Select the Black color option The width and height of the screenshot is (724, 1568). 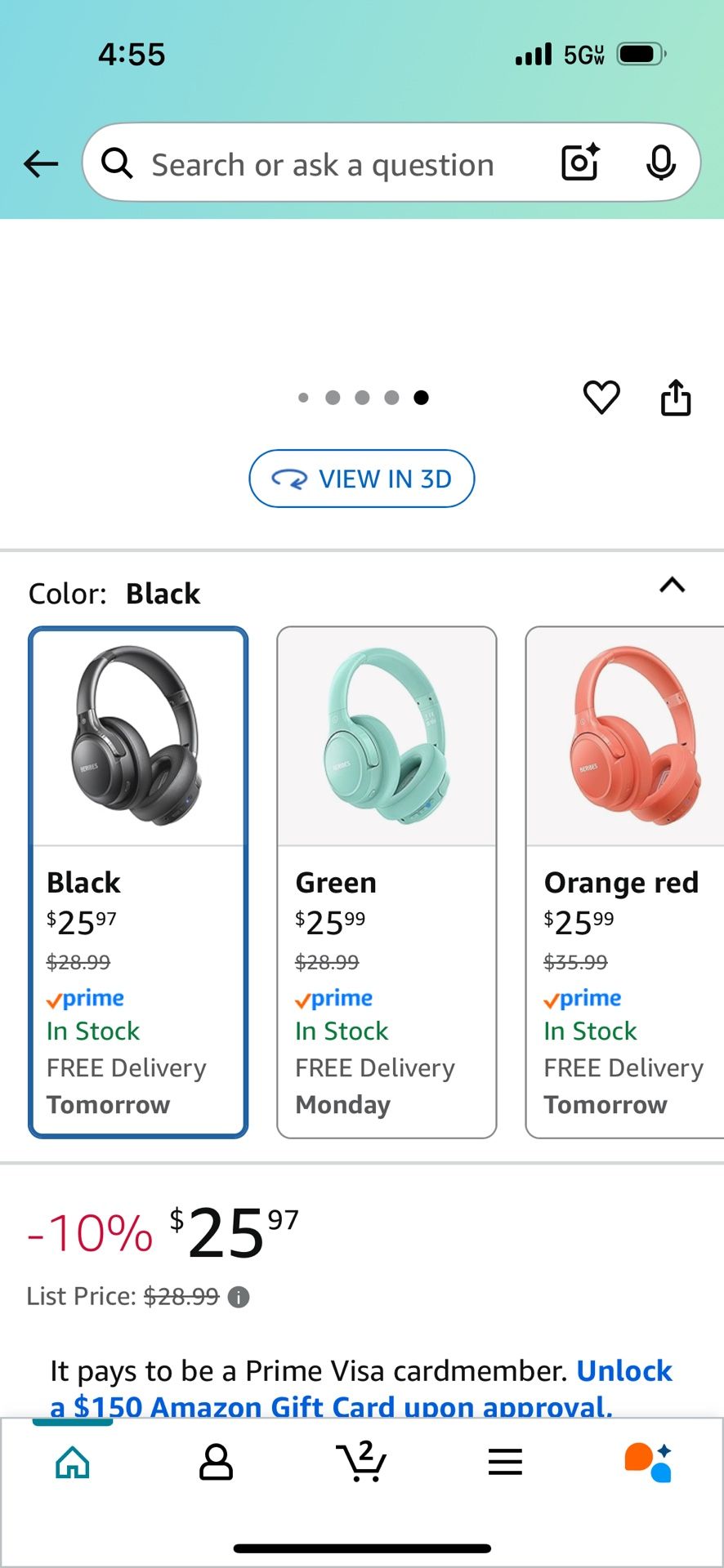138,882
